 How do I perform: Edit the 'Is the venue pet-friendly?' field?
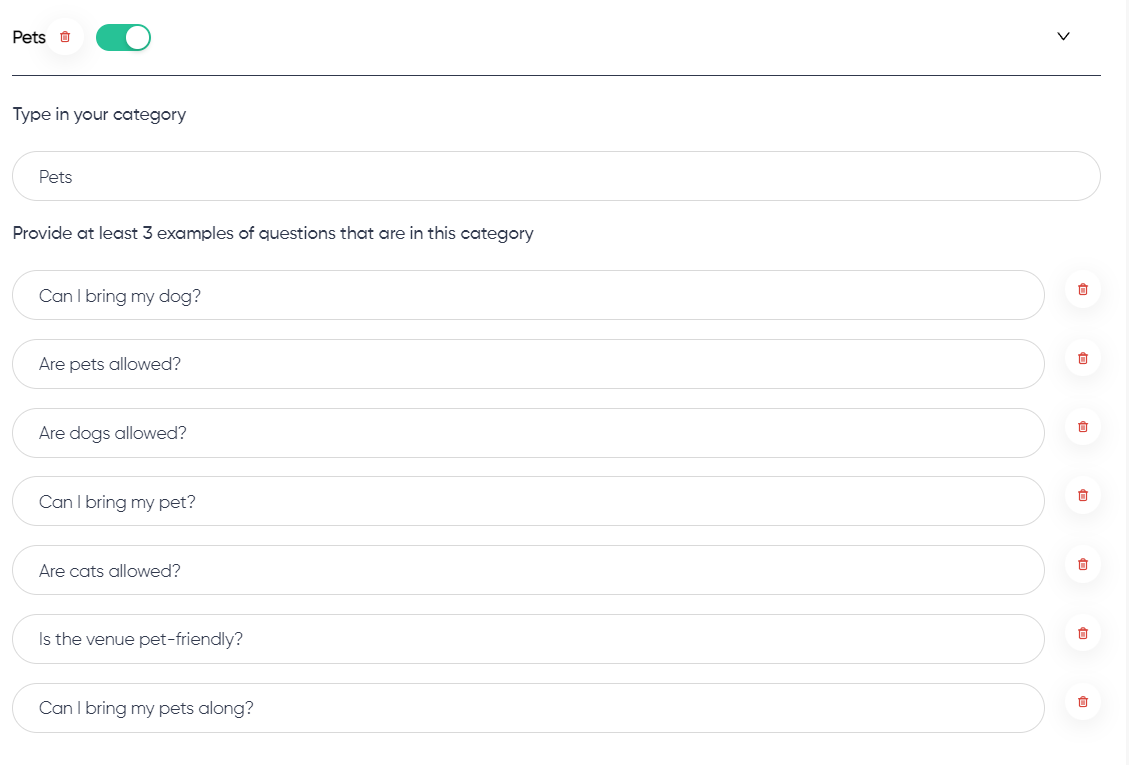point(528,640)
